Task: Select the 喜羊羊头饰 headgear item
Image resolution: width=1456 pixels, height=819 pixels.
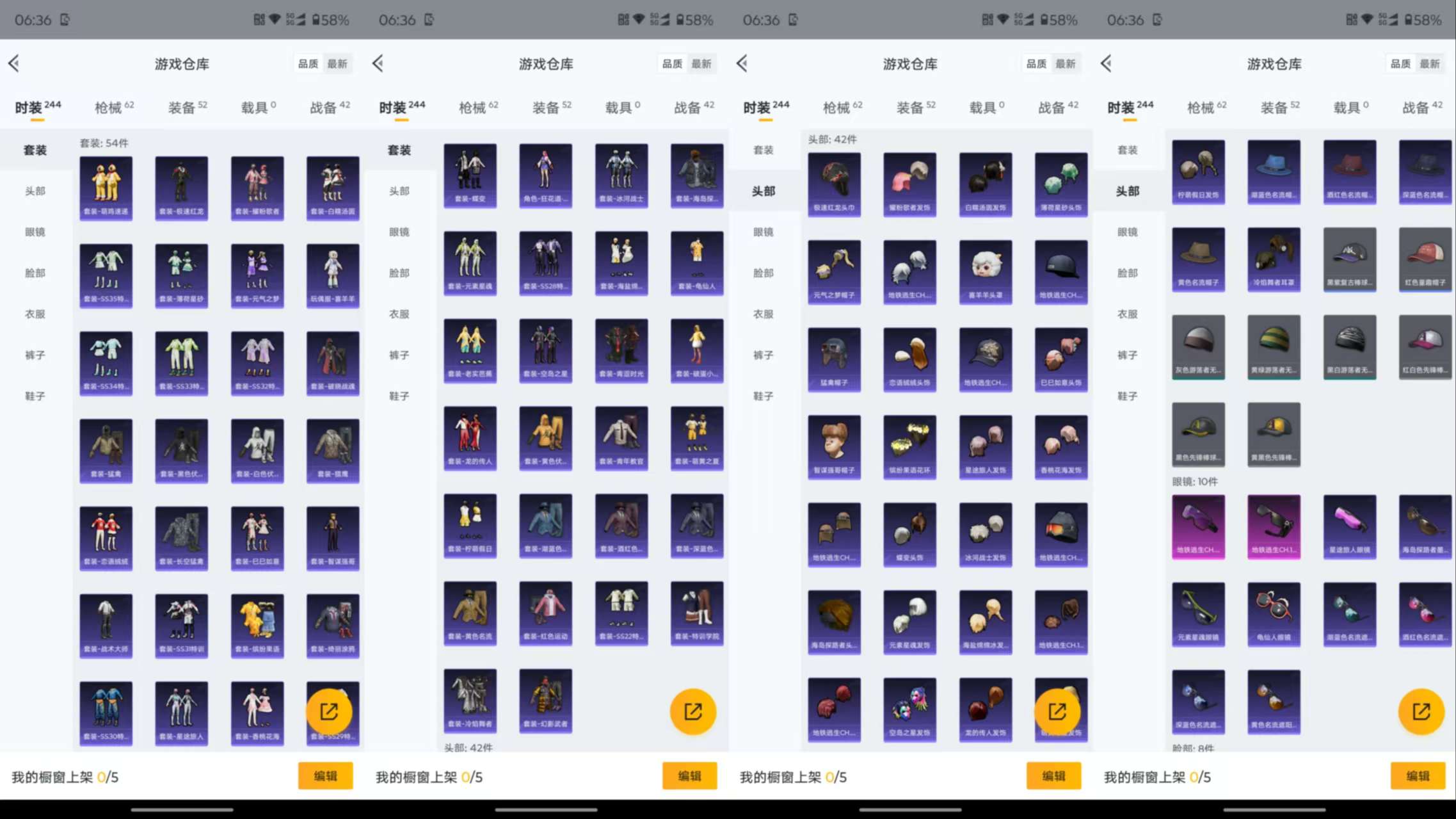Action: pyautogui.click(x=985, y=272)
